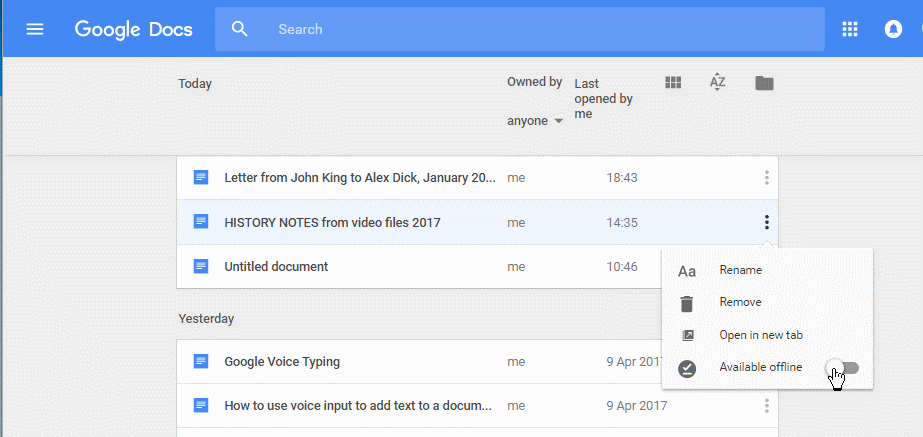The width and height of the screenshot is (923, 437).
Task: Open more options for How to use voice input
Action: [766, 405]
